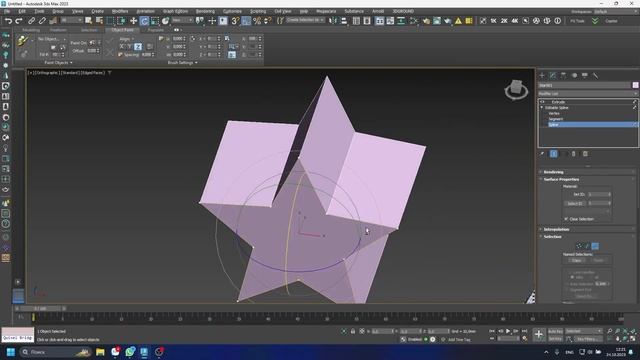640x360 pixels.
Task: Open the Modifier List dropdown
Action: point(588,93)
